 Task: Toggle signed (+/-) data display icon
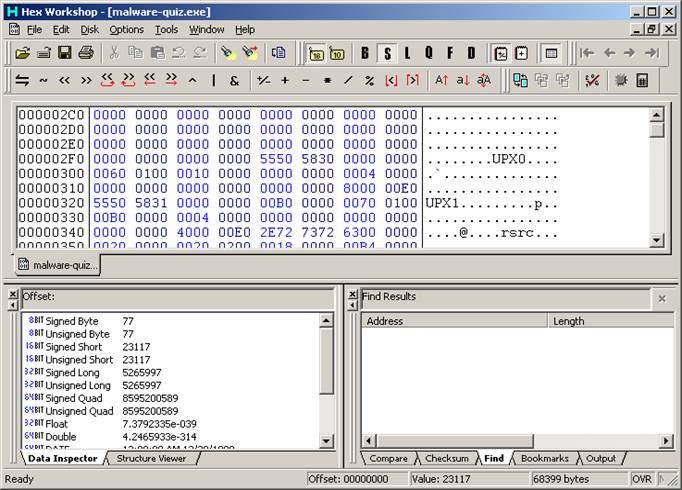[x=501, y=53]
